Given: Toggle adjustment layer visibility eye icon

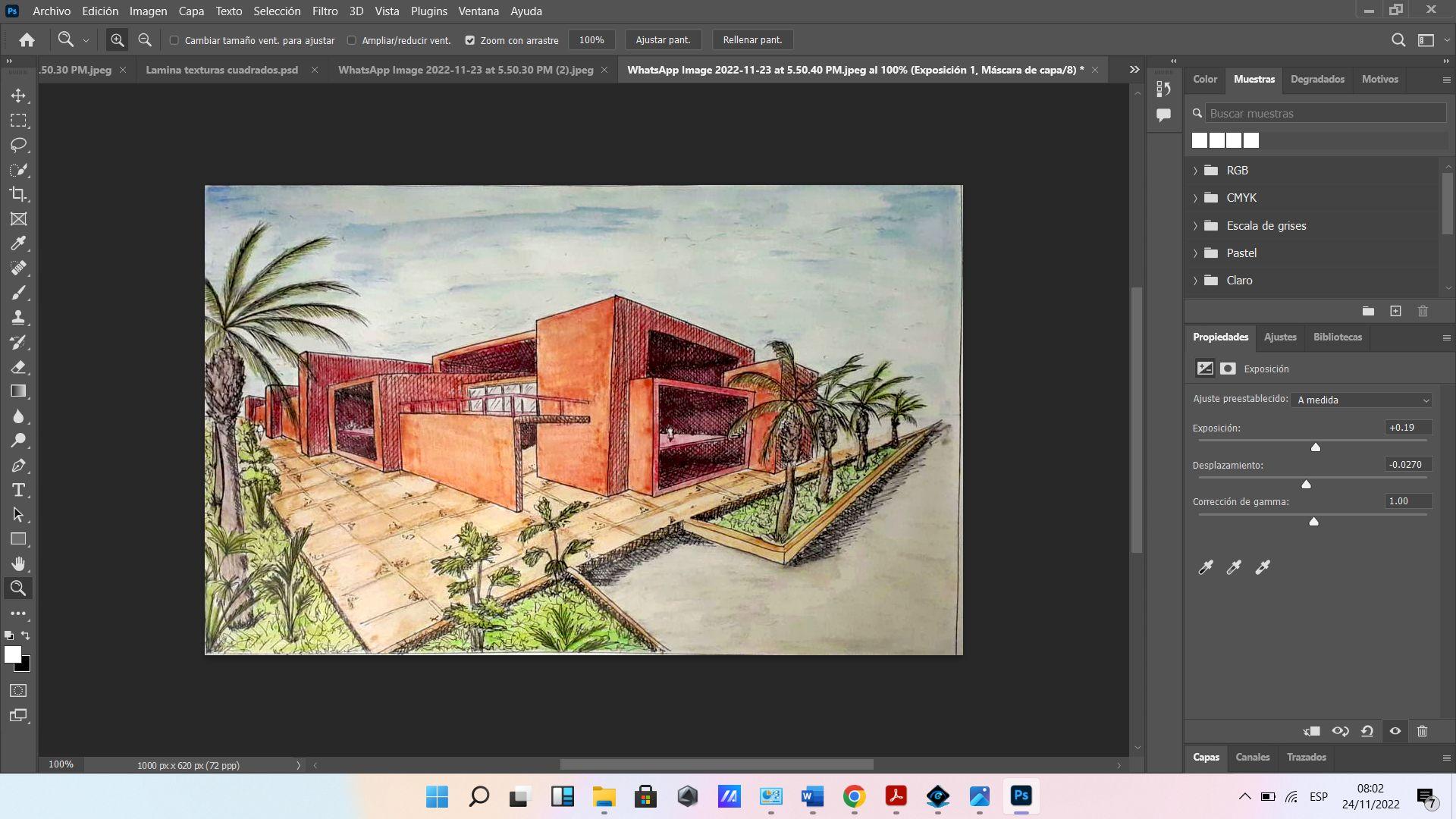Looking at the screenshot, I should click(1395, 731).
